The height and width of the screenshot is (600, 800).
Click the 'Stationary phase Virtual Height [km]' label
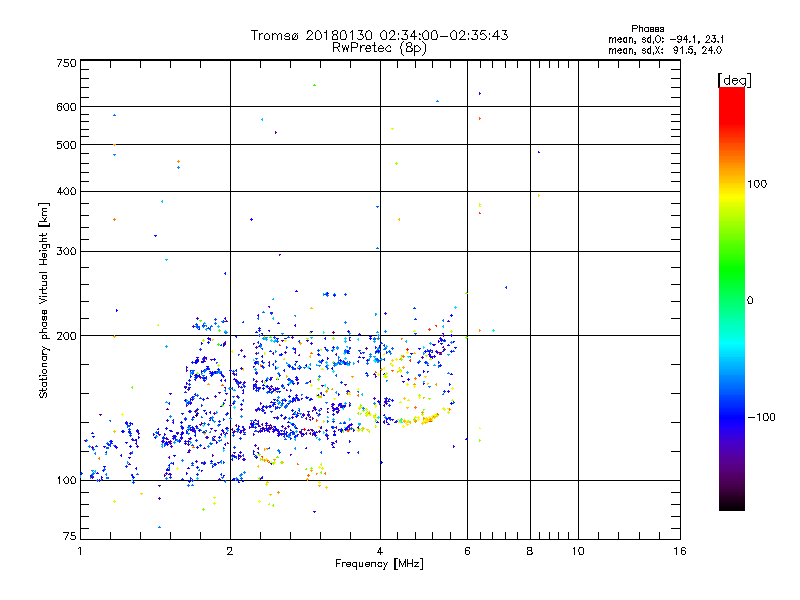tap(44, 301)
